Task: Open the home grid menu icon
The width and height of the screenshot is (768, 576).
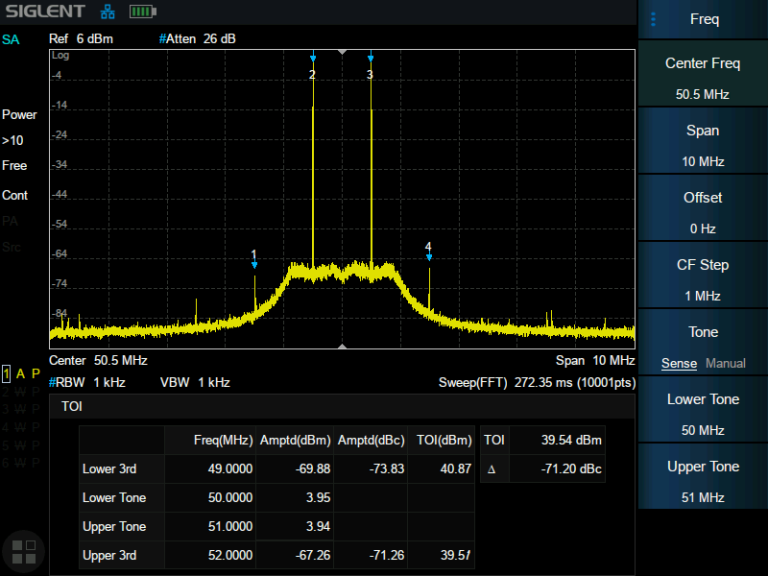Action: [x=24, y=552]
